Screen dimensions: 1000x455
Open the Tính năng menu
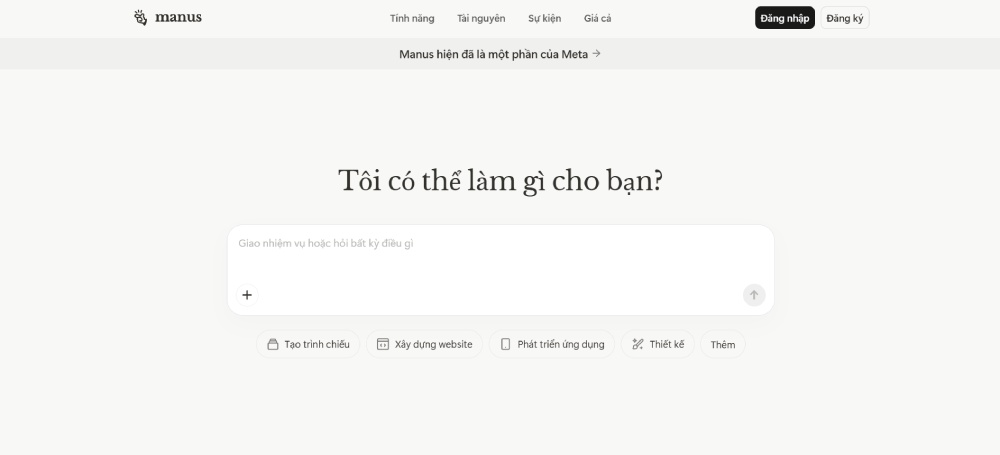tap(412, 18)
